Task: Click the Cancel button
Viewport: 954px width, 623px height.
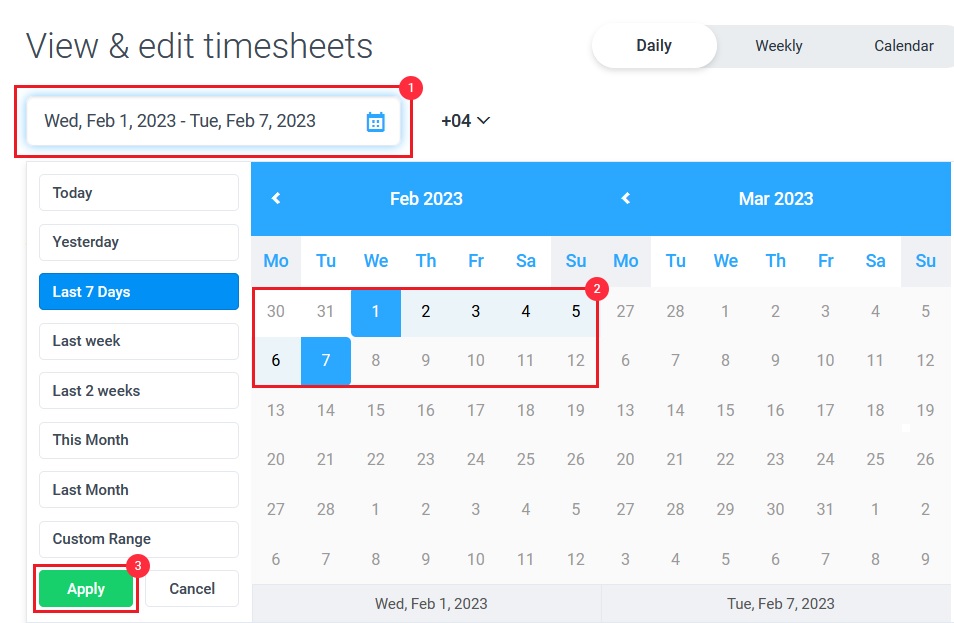Action: (x=192, y=588)
